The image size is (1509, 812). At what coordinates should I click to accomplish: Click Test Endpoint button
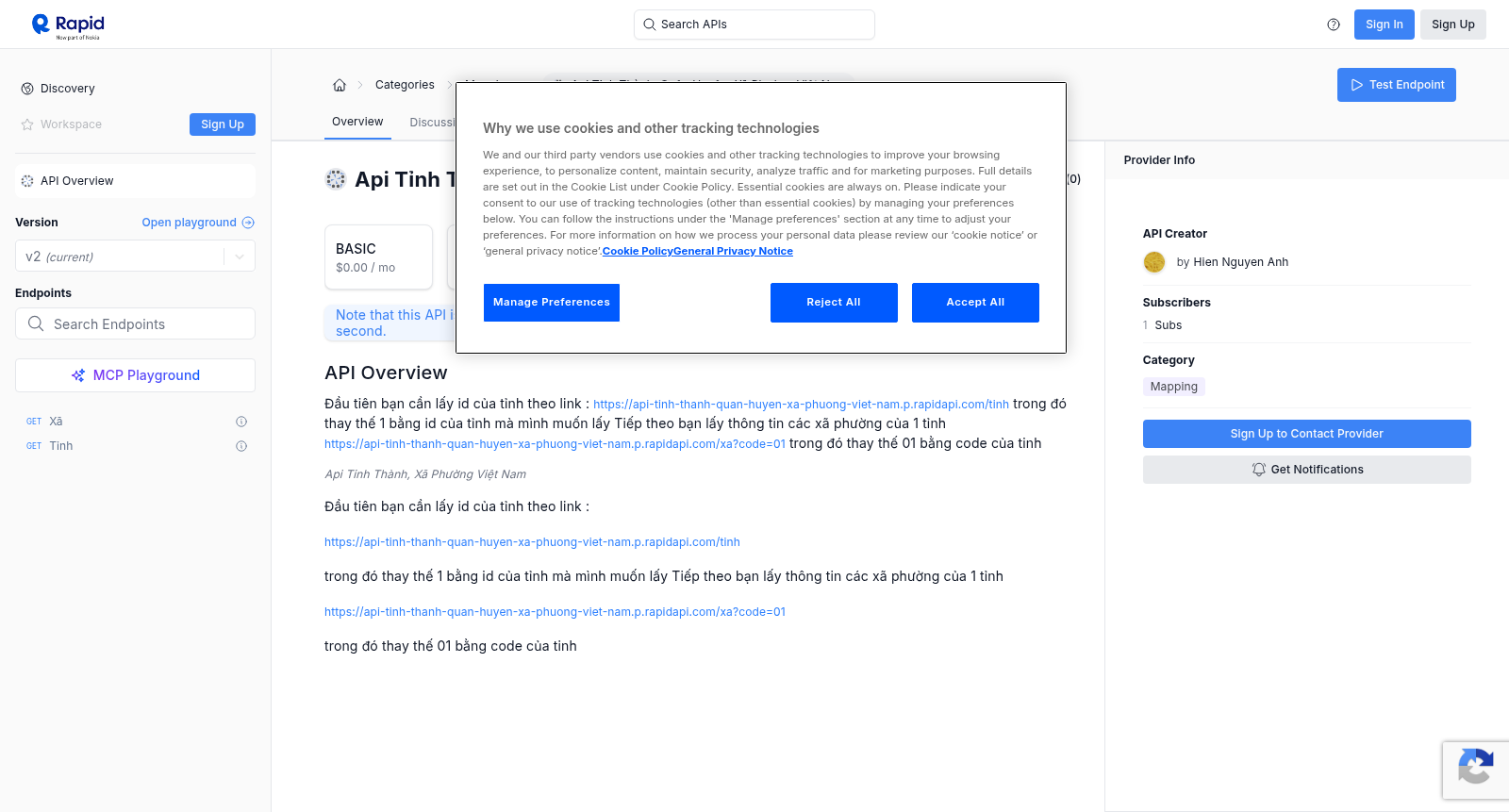pyautogui.click(x=1396, y=85)
